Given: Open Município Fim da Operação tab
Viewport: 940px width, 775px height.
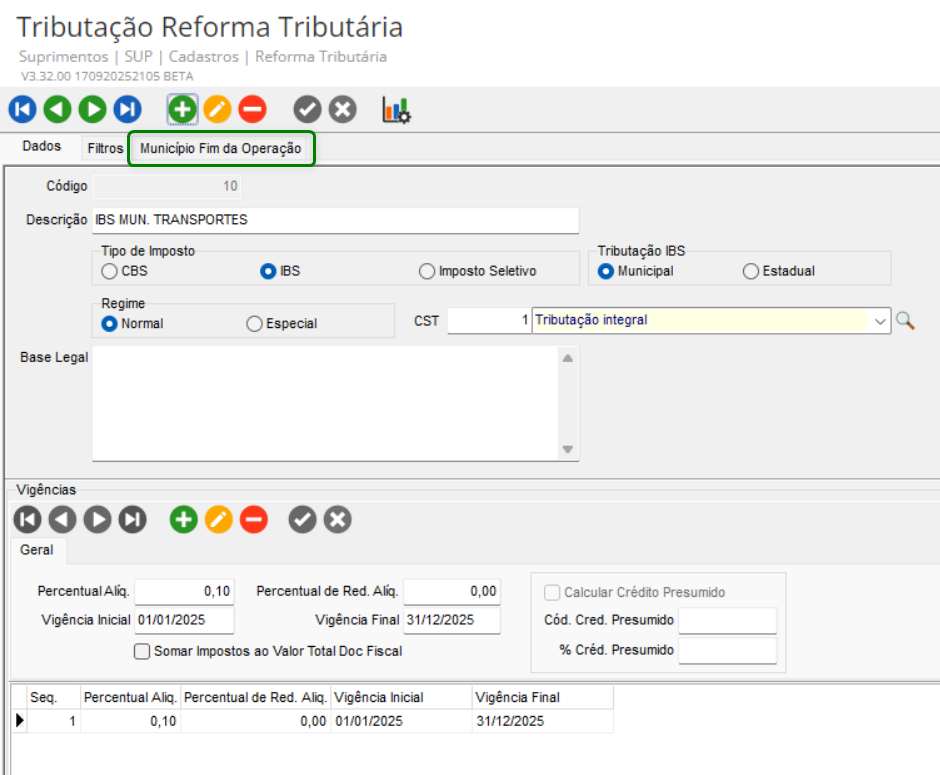Looking at the screenshot, I should pos(221,149).
